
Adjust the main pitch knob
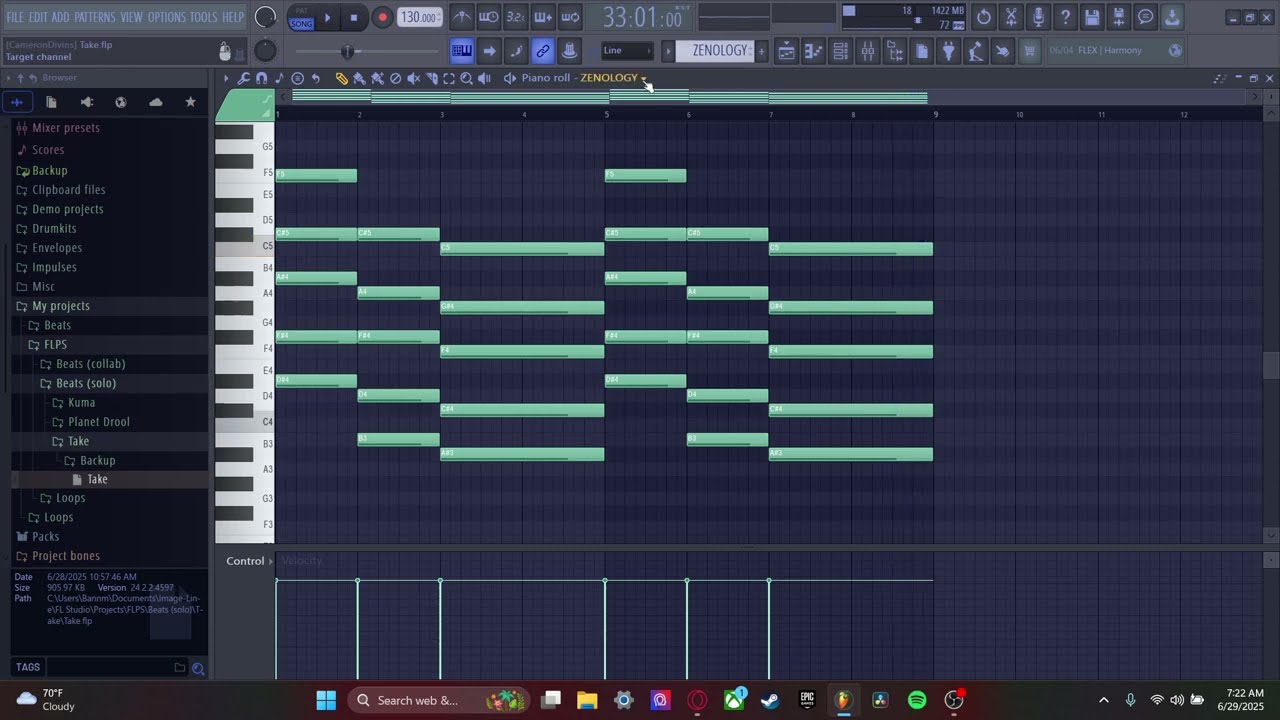[265, 50]
